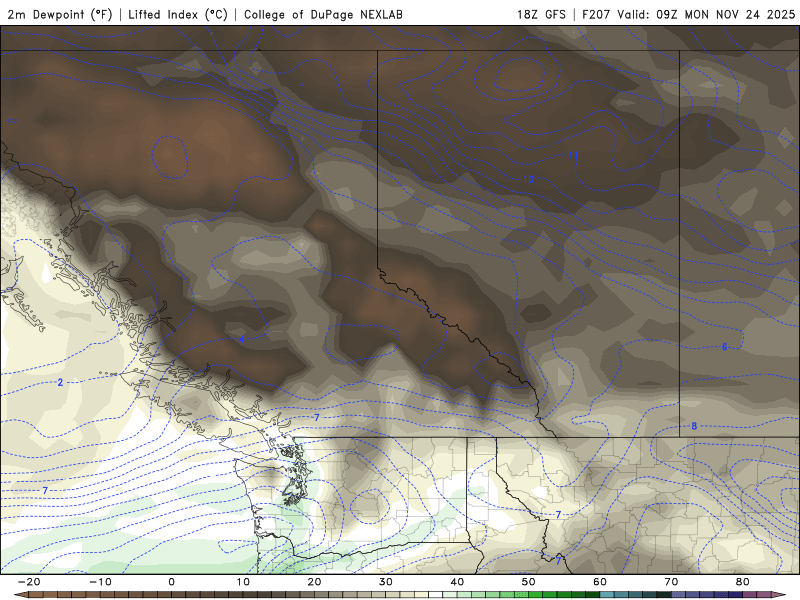Click the blue contour label "2"
The image size is (800, 600).
(x=60, y=382)
